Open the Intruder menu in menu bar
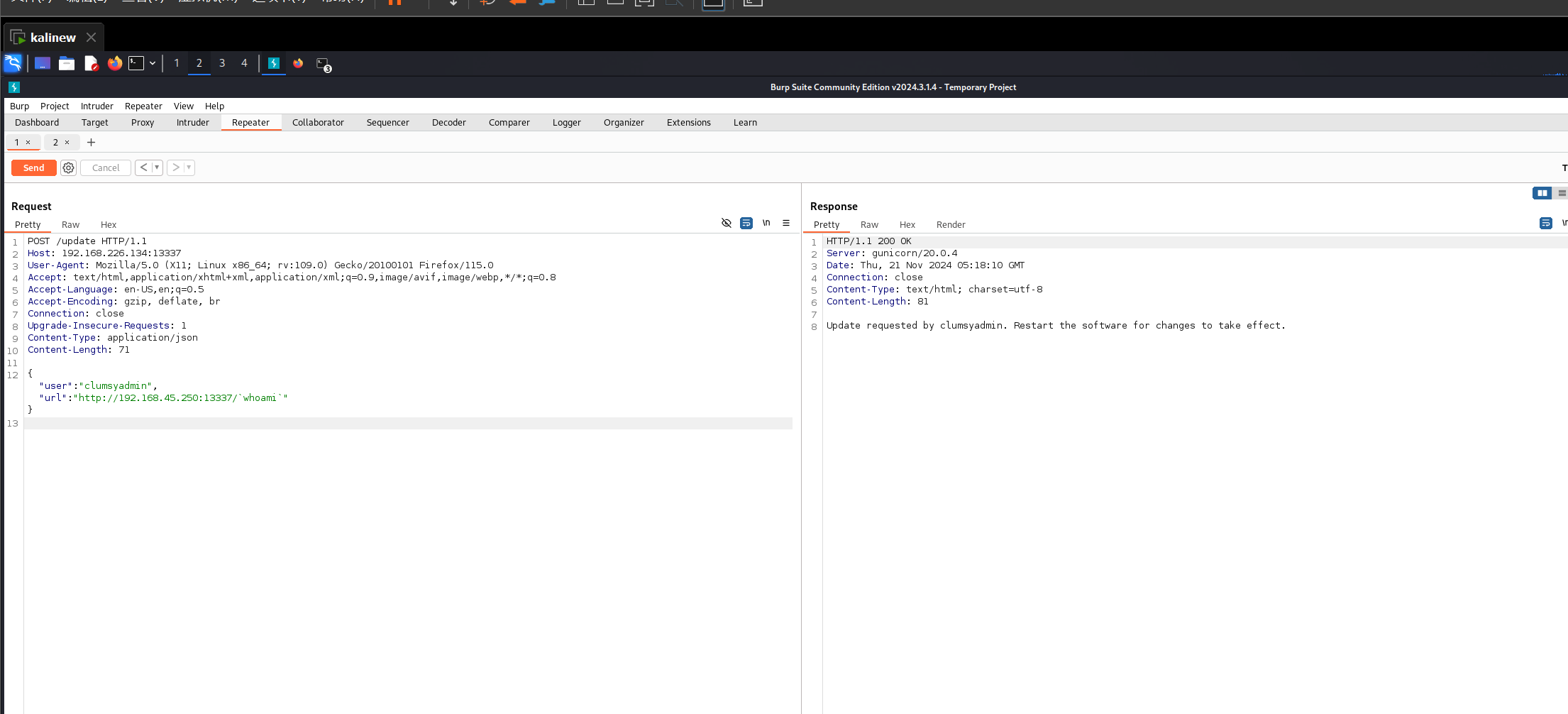 pyautogui.click(x=97, y=106)
